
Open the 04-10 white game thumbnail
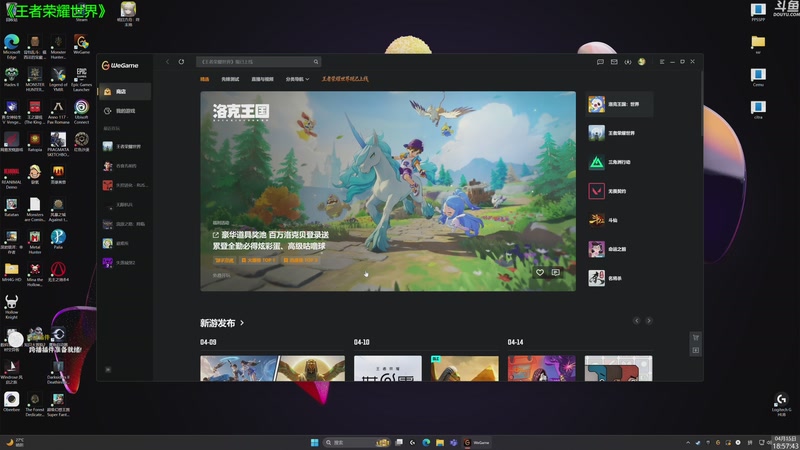click(388, 368)
